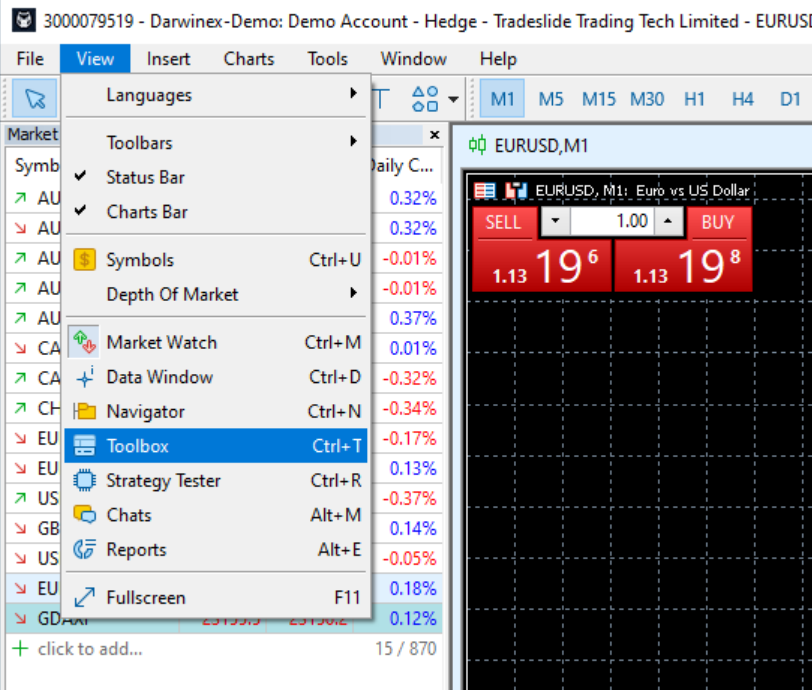The image size is (812, 690).
Task: Switch to M15 timeframe
Action: tap(599, 98)
